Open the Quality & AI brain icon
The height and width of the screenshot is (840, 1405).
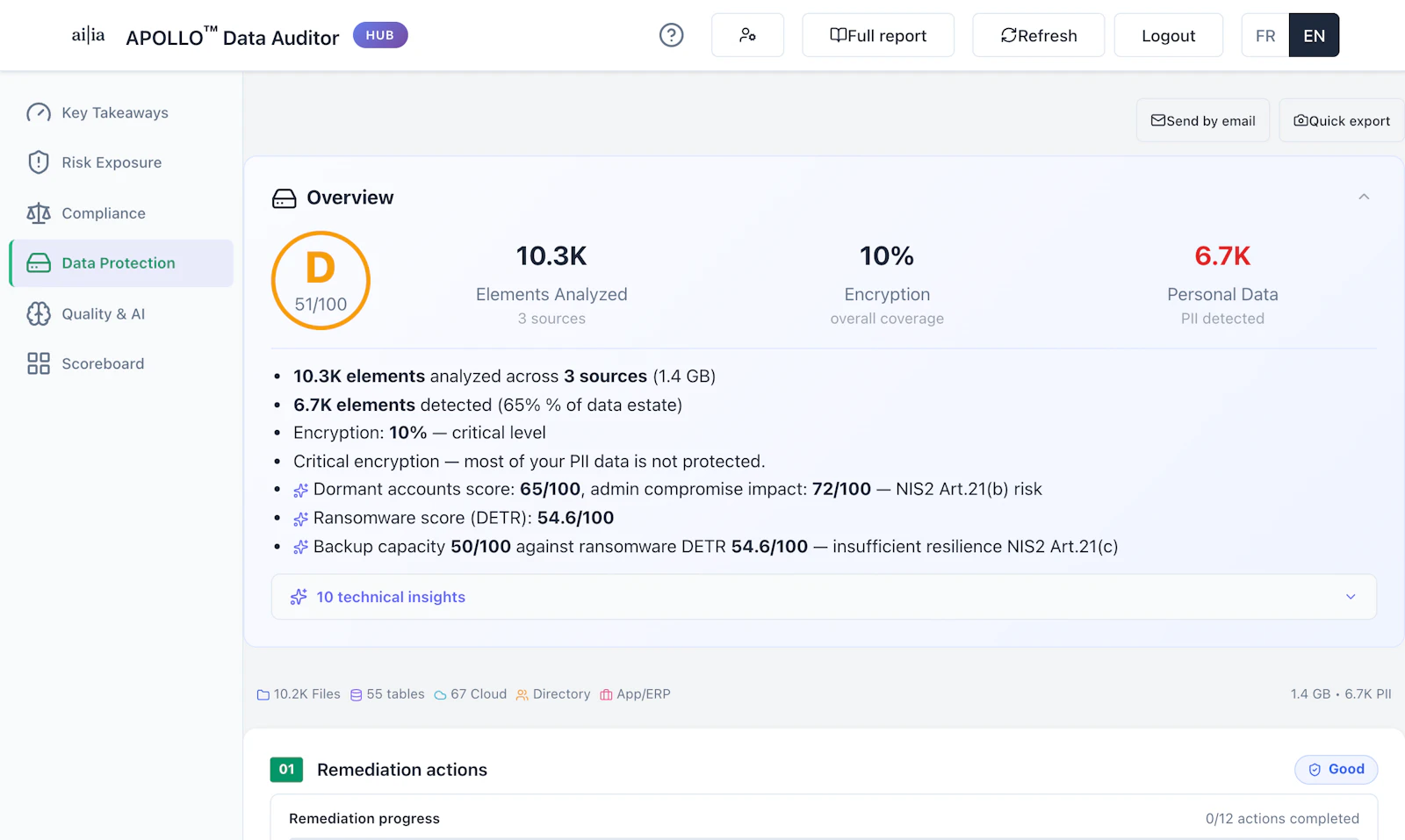38,313
